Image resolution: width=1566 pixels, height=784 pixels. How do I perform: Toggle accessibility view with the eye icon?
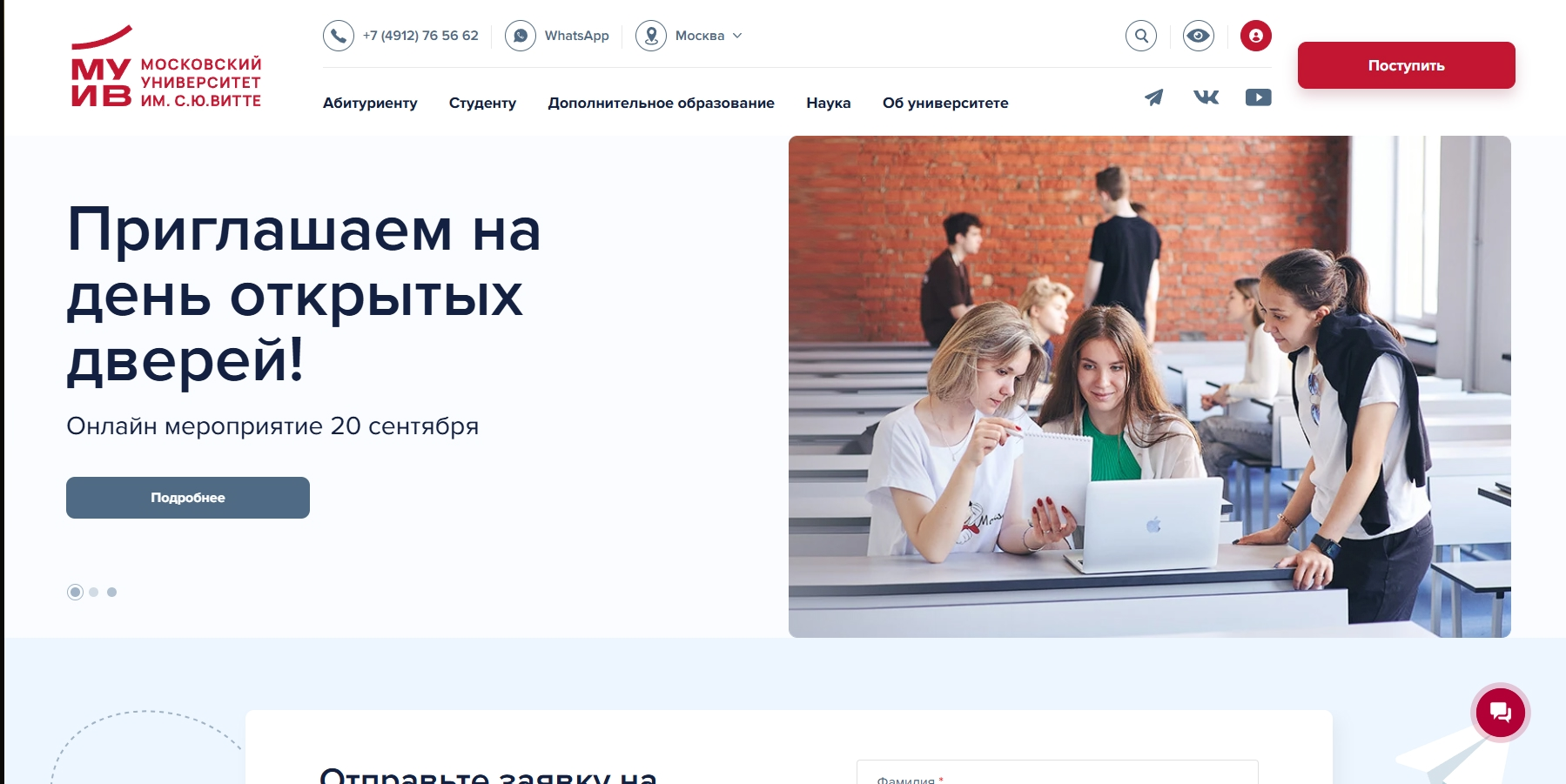pyautogui.click(x=1199, y=36)
